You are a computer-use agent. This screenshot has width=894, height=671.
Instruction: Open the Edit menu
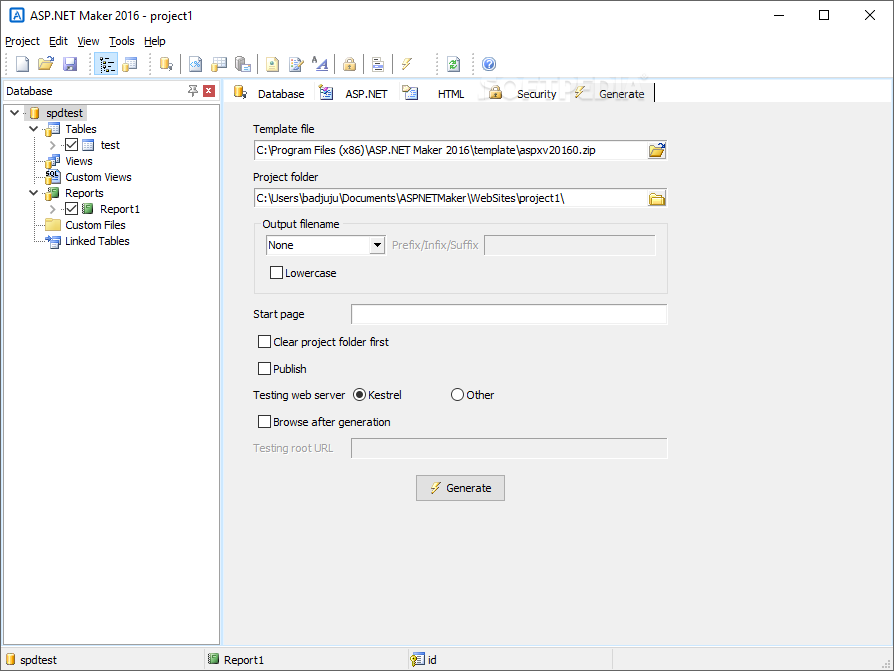[x=58, y=41]
